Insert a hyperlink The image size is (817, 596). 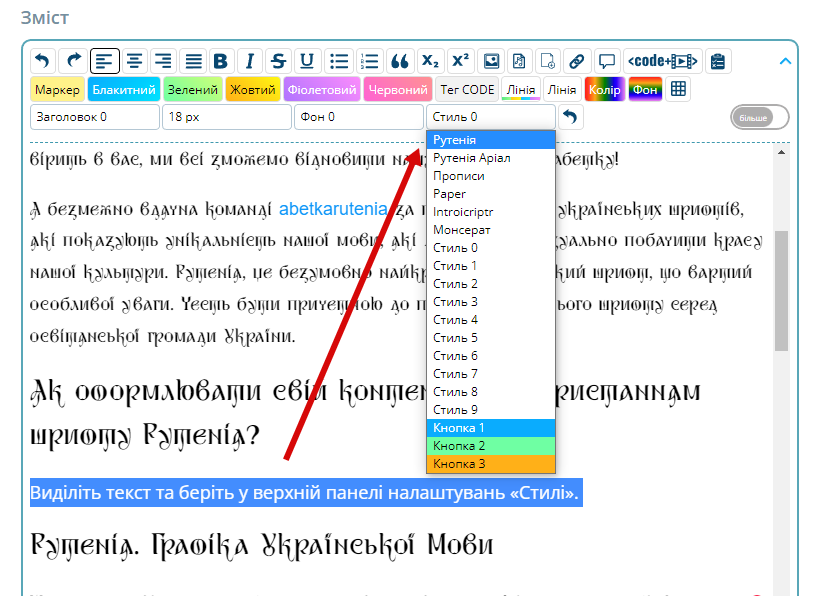(576, 61)
